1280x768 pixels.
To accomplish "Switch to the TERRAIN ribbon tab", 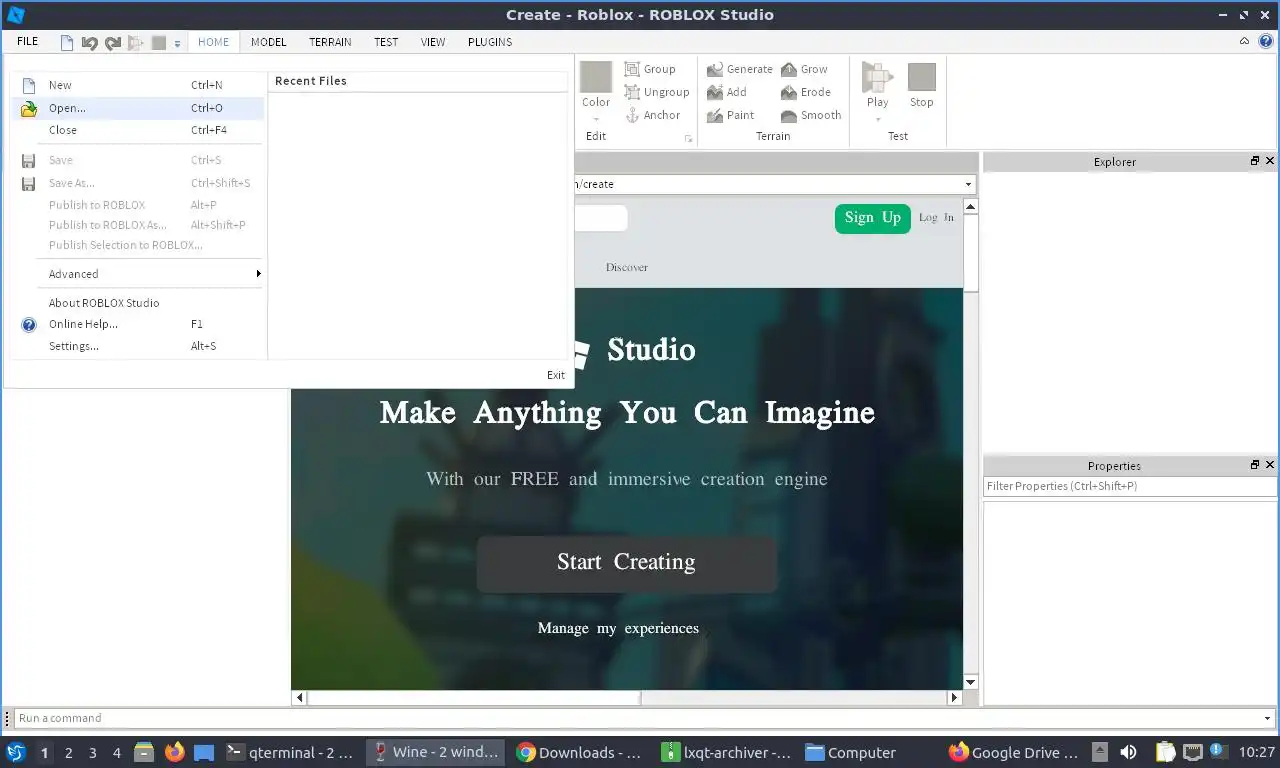I will [330, 42].
